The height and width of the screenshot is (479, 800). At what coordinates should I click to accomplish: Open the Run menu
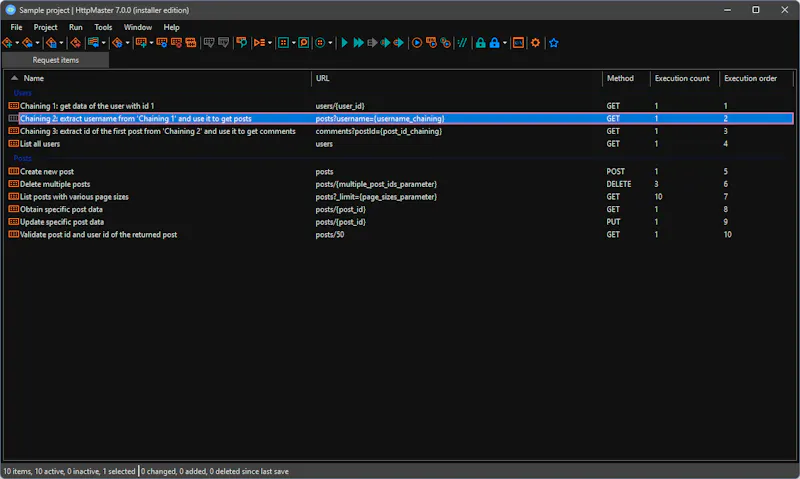point(76,27)
